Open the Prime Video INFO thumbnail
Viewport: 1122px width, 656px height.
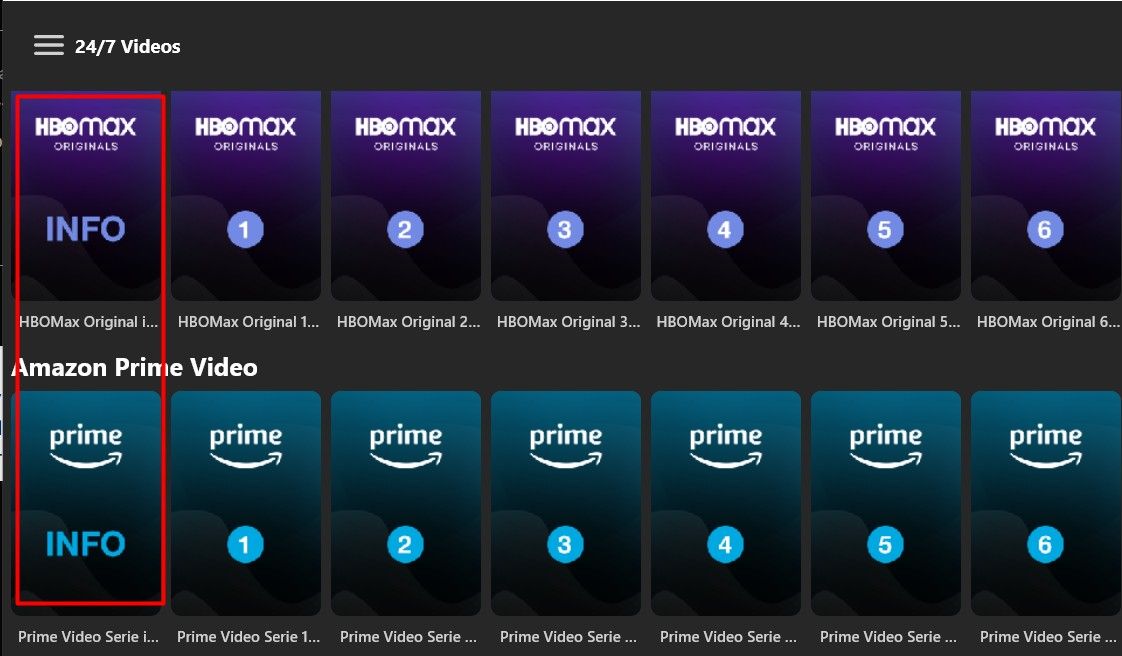pos(86,503)
